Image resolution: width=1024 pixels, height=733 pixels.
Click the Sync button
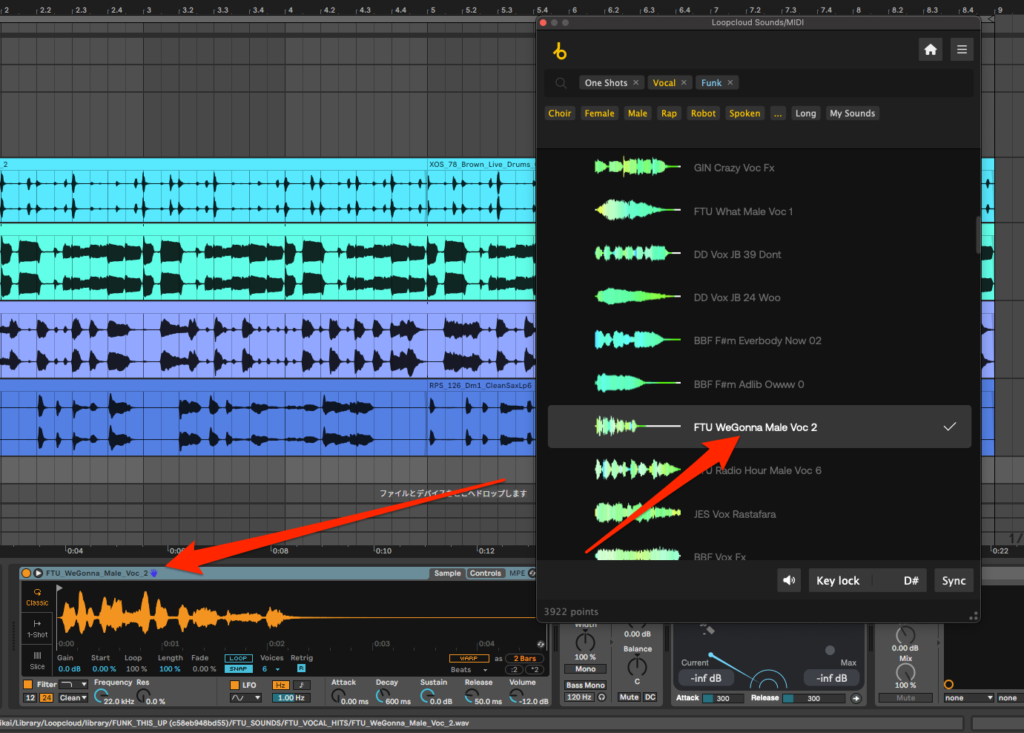953,580
